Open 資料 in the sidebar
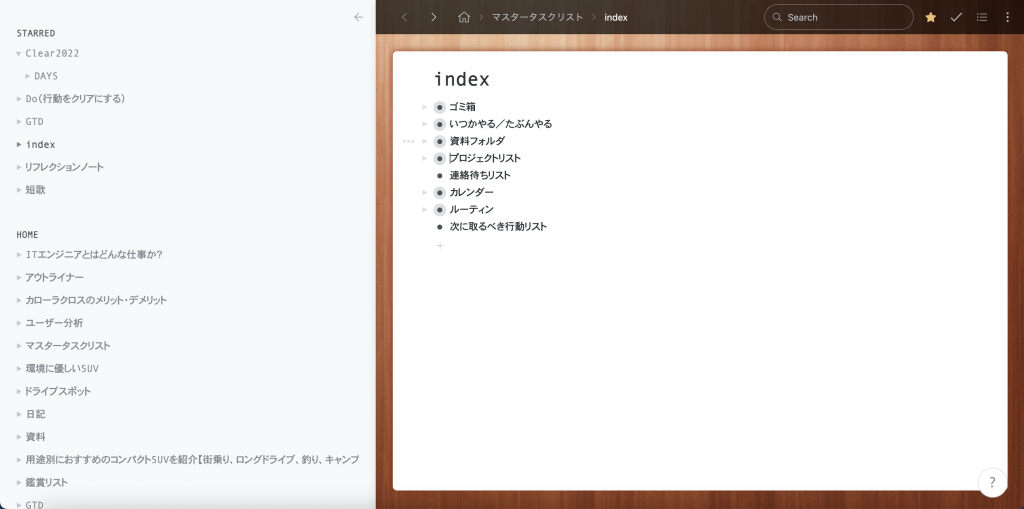Screen dimensions: 1024x509 point(35,437)
